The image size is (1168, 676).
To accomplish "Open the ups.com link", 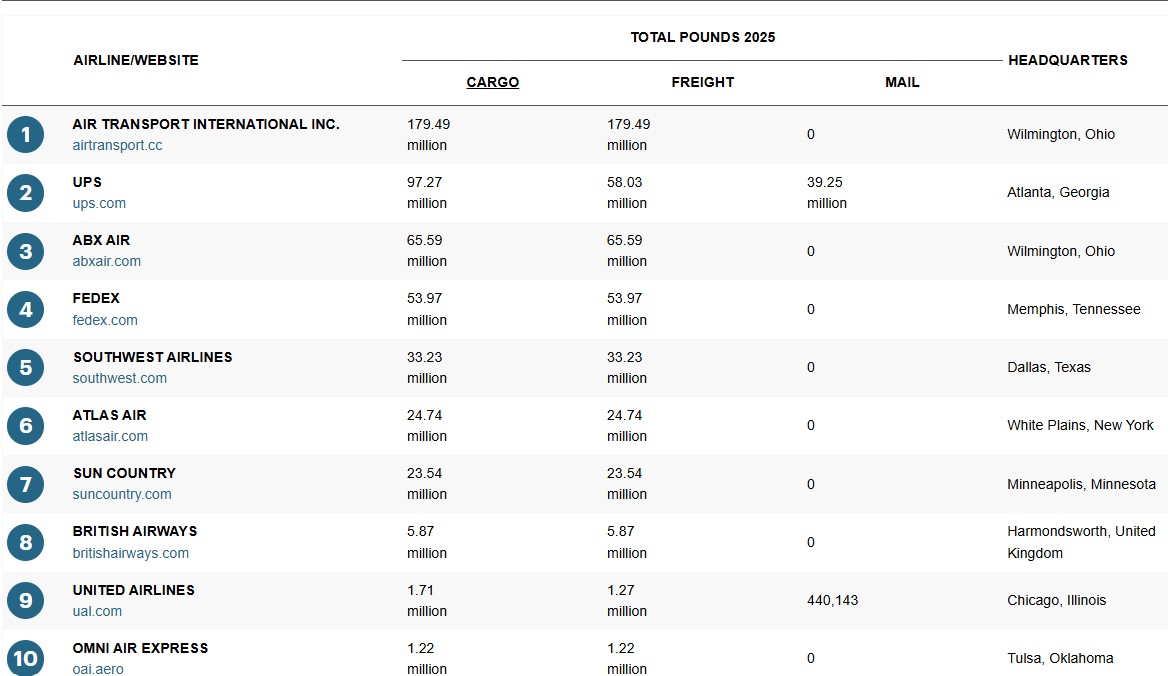I will (99, 203).
